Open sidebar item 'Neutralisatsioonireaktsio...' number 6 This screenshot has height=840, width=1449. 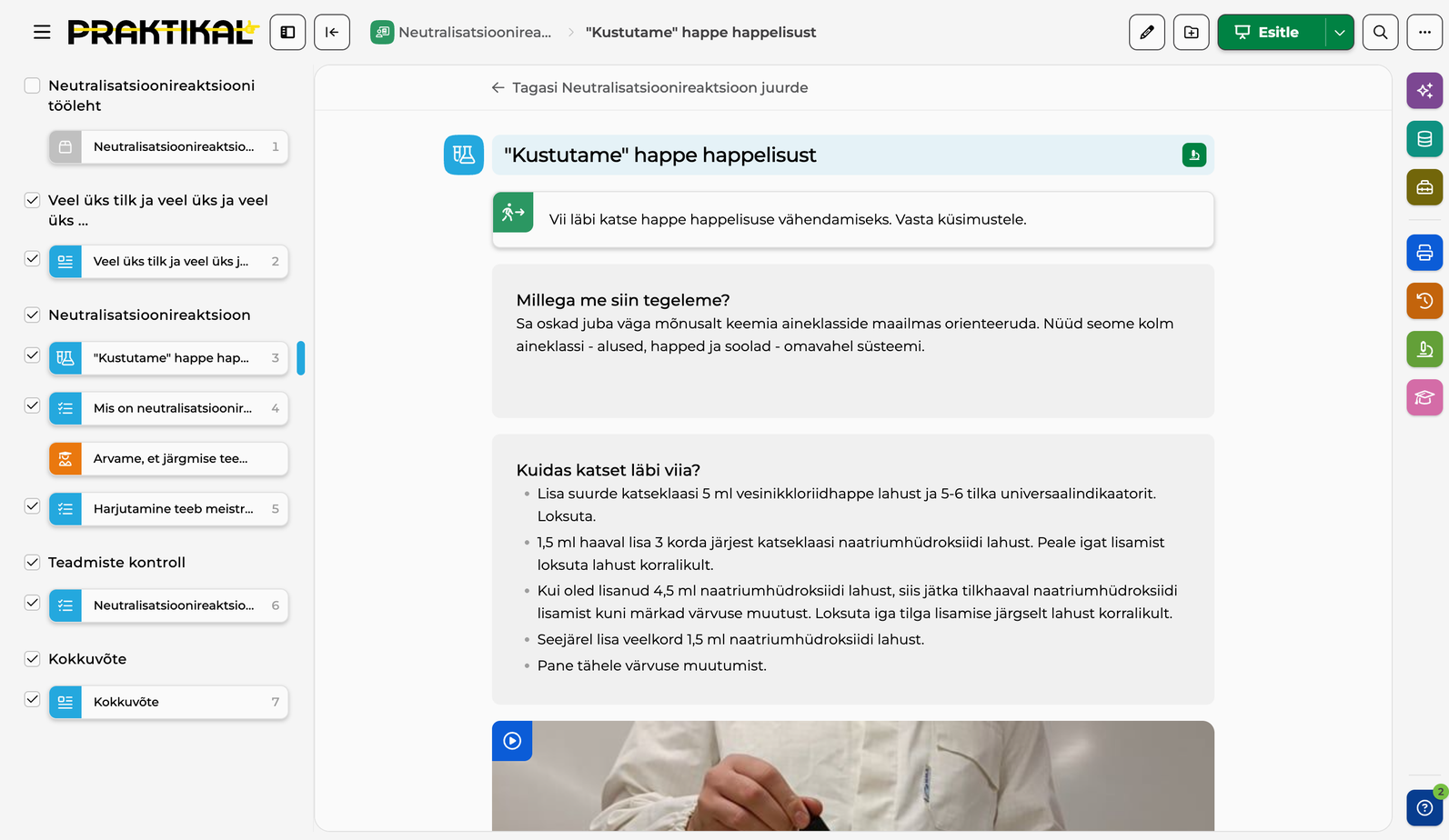(x=168, y=605)
